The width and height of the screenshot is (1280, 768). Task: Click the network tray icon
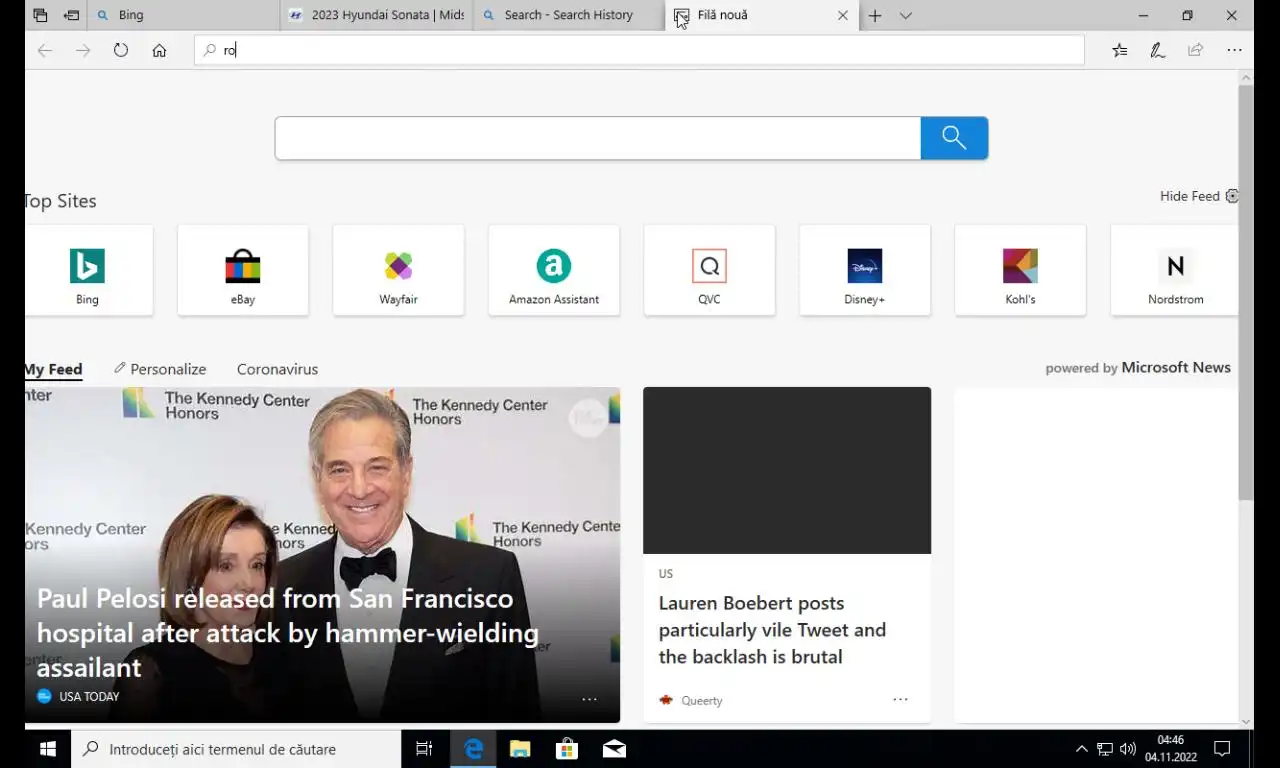(x=1105, y=749)
